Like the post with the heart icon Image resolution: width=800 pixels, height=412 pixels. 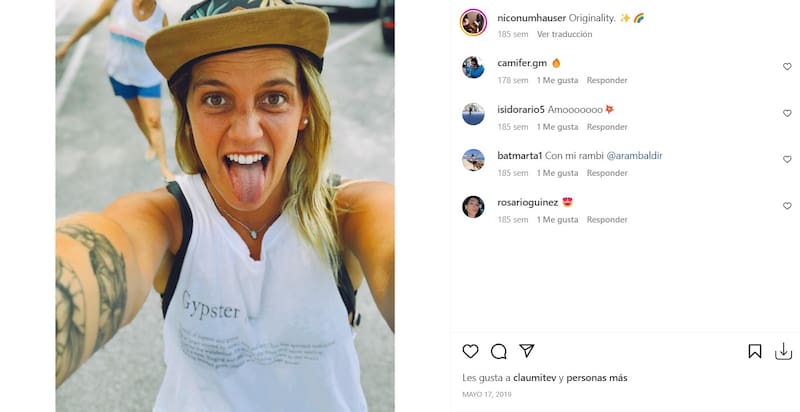point(470,351)
